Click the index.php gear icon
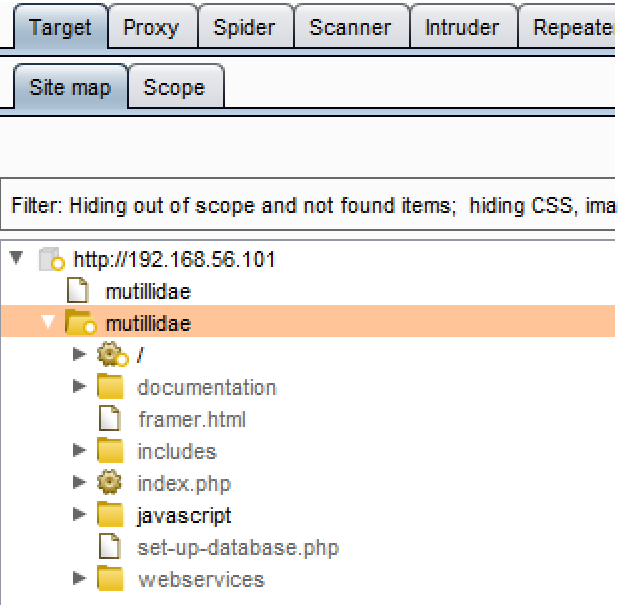 click(x=110, y=484)
